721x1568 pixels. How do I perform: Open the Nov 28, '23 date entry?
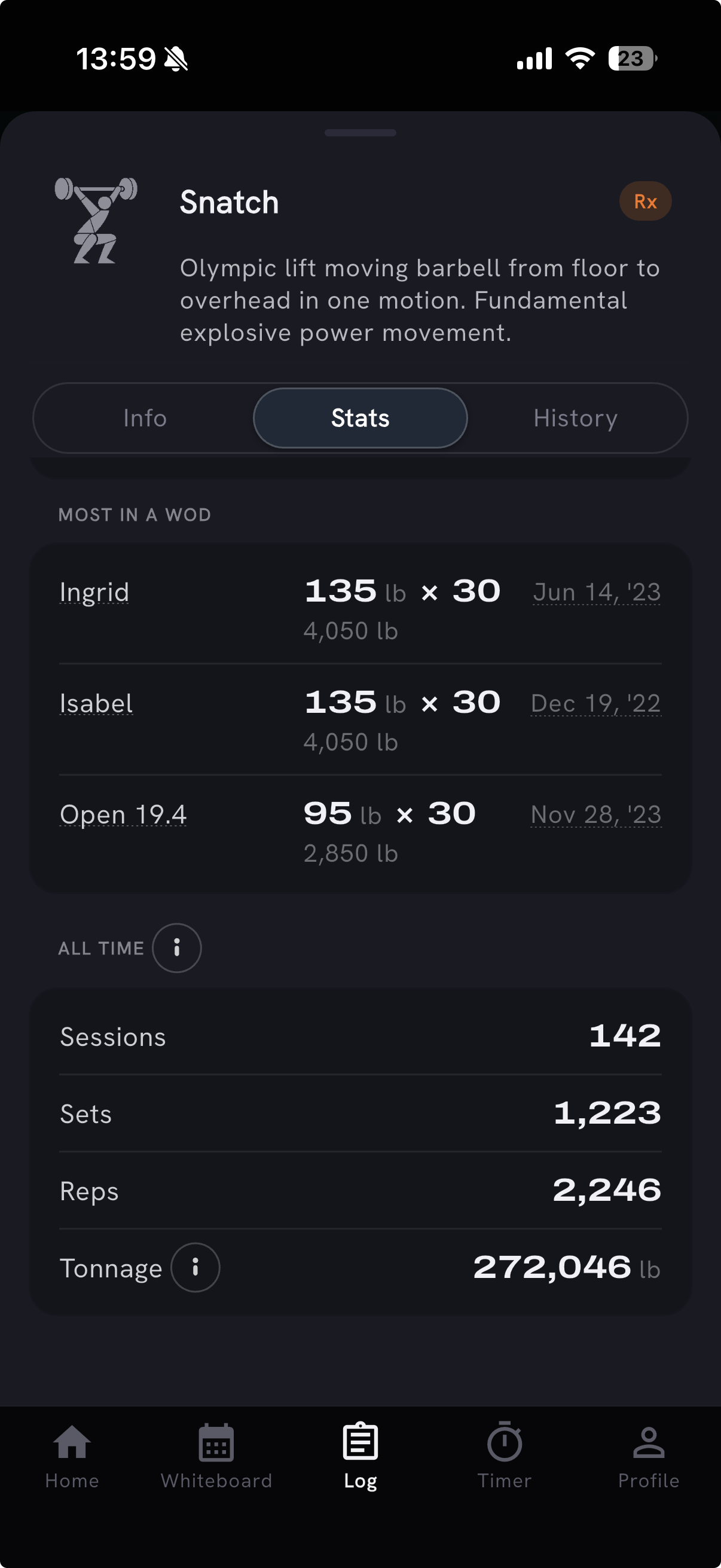pyautogui.click(x=595, y=815)
